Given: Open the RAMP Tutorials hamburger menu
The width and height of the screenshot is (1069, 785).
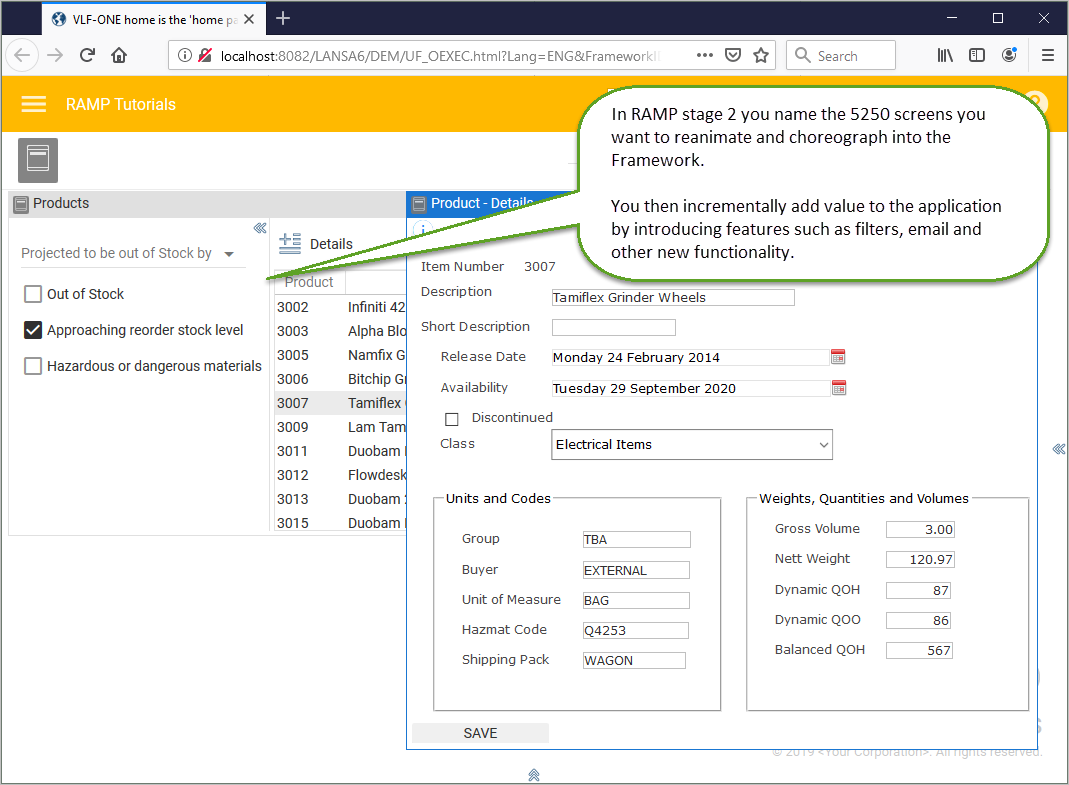Looking at the screenshot, I should [x=33, y=104].
